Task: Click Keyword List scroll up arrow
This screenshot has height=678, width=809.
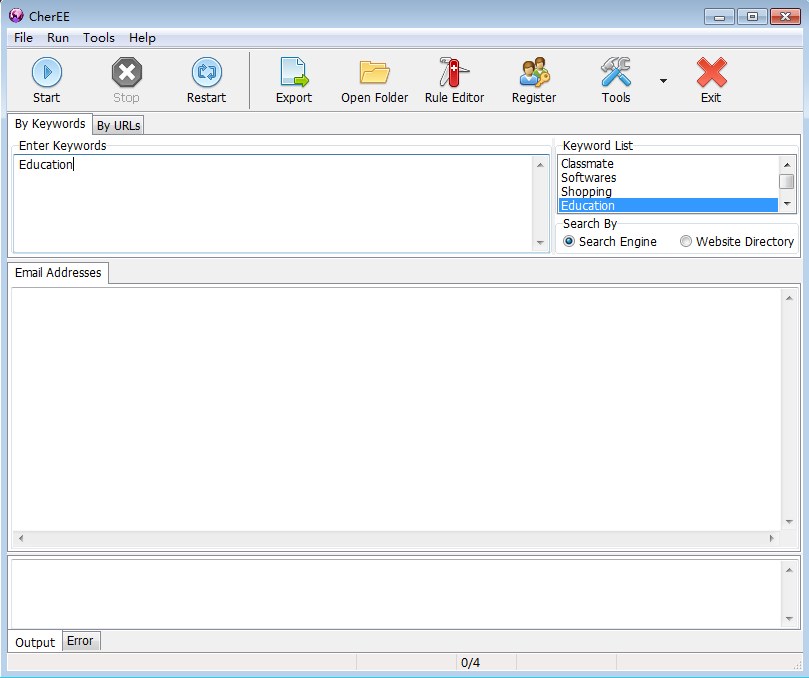Action: tap(787, 165)
